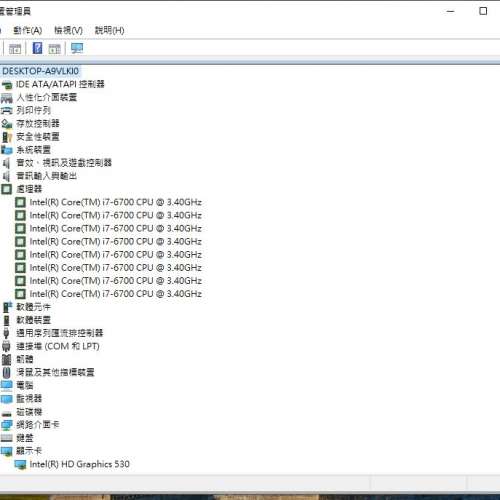
Task: Open Help via the blue question-mark icon
Action: point(37,48)
